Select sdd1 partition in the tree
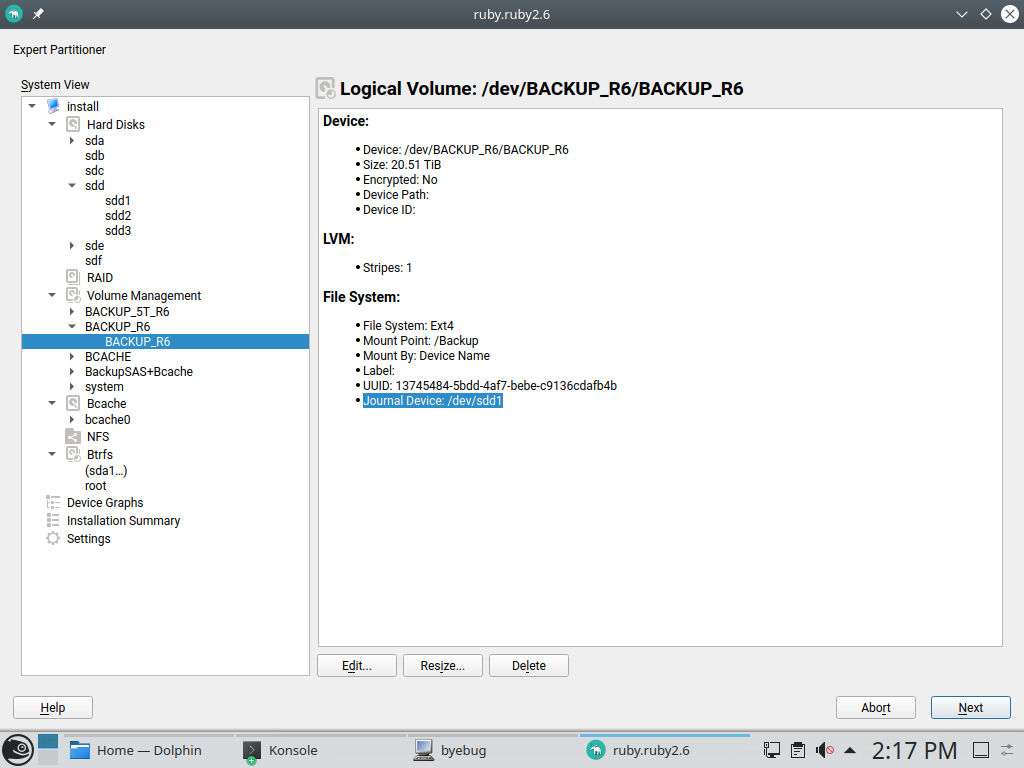This screenshot has width=1024, height=768. pos(118,201)
